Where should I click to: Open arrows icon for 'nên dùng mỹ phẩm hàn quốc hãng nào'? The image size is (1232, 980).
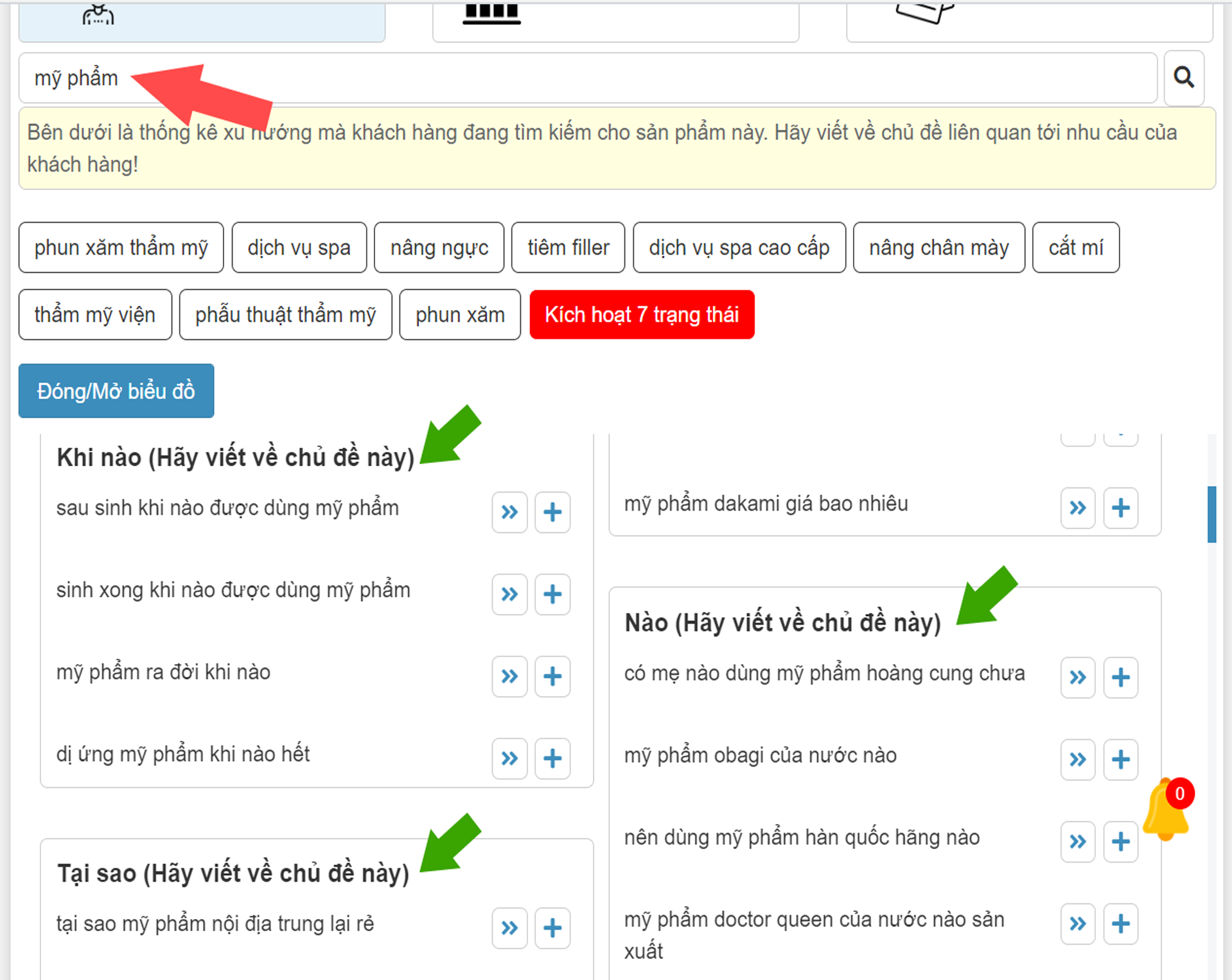(x=1078, y=843)
